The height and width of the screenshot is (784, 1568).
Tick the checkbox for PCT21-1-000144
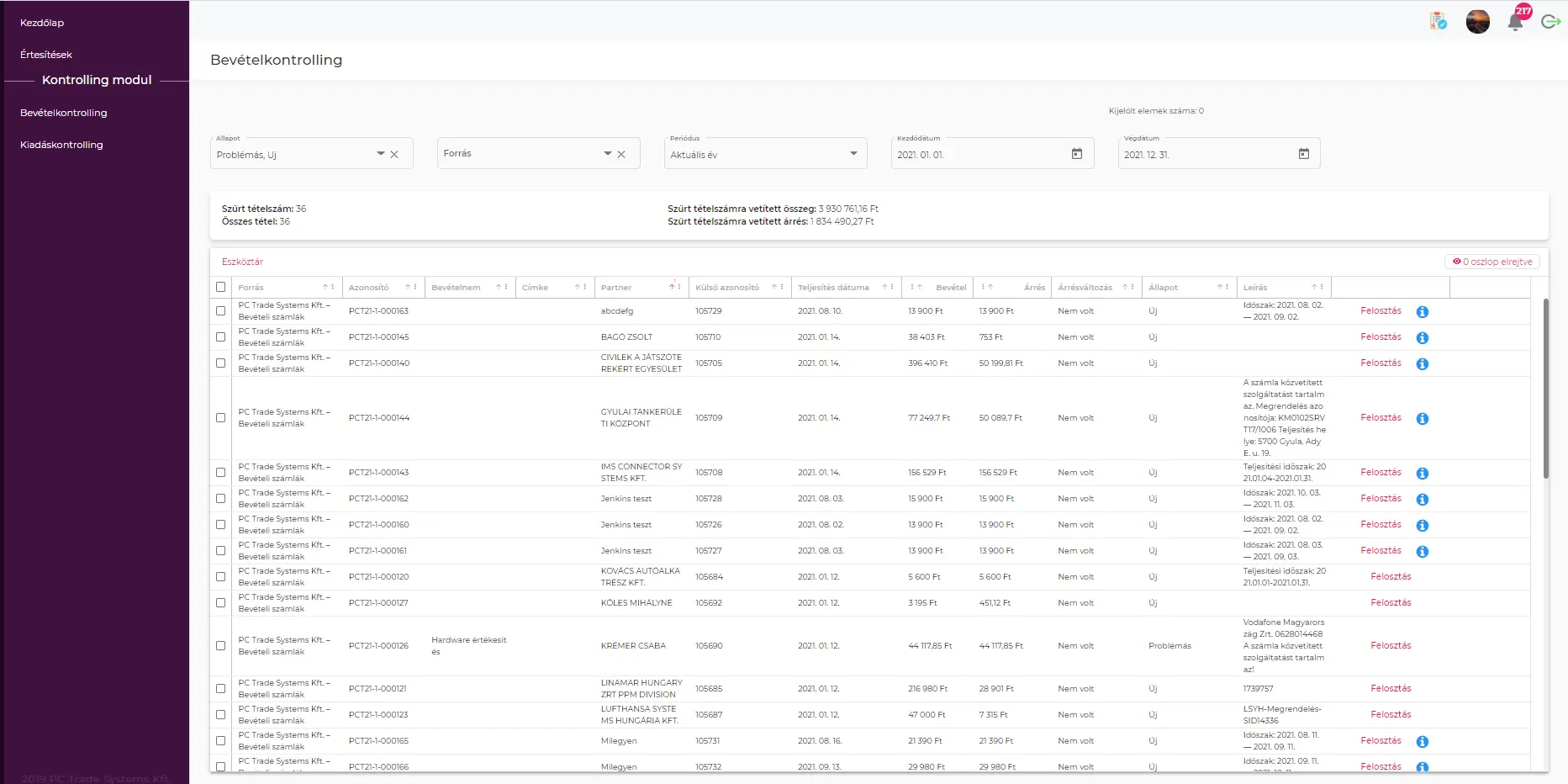coord(220,417)
